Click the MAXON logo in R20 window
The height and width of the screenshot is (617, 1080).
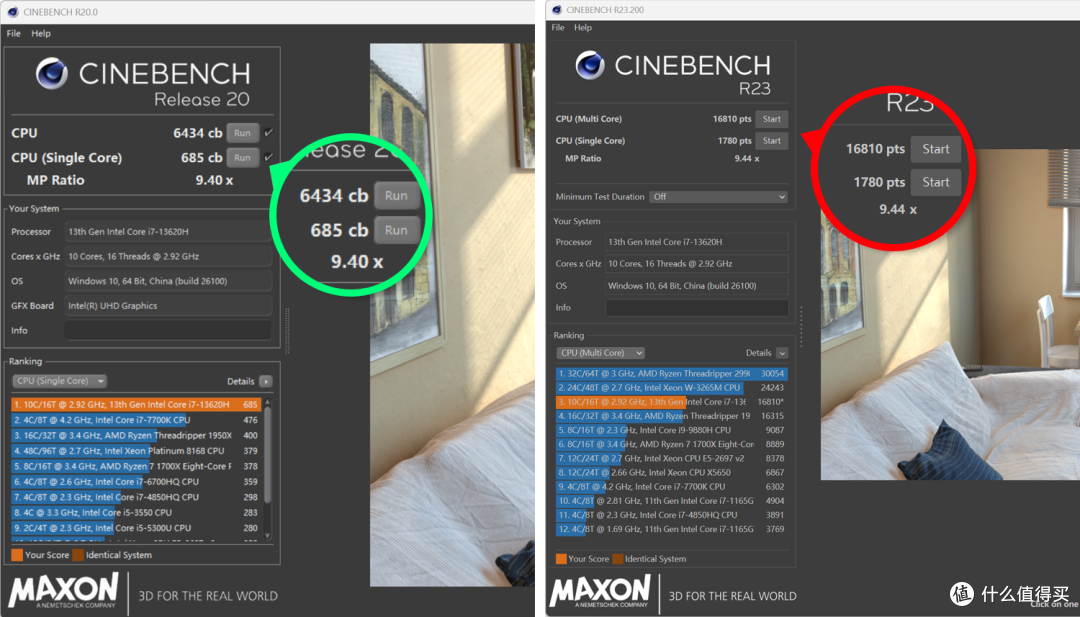point(64,592)
